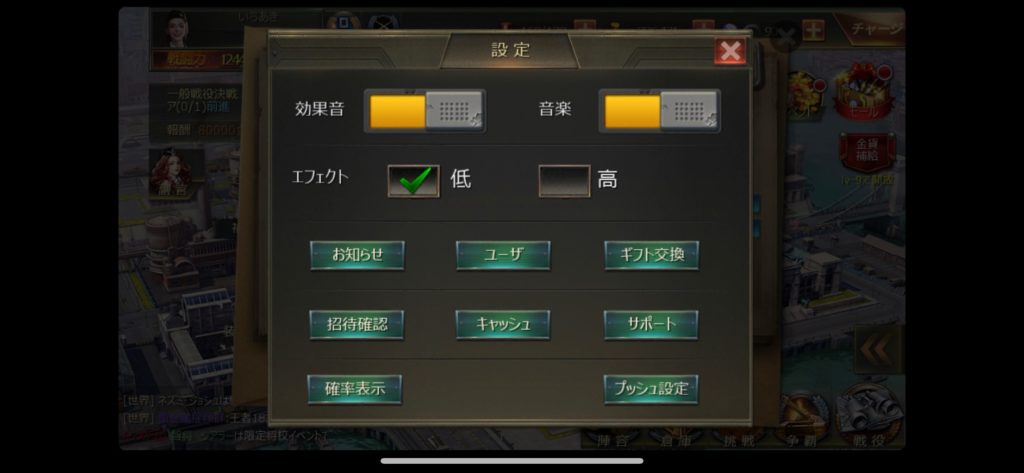Open the 確率表示 probability display button
1024x473 pixels.
(x=355, y=389)
